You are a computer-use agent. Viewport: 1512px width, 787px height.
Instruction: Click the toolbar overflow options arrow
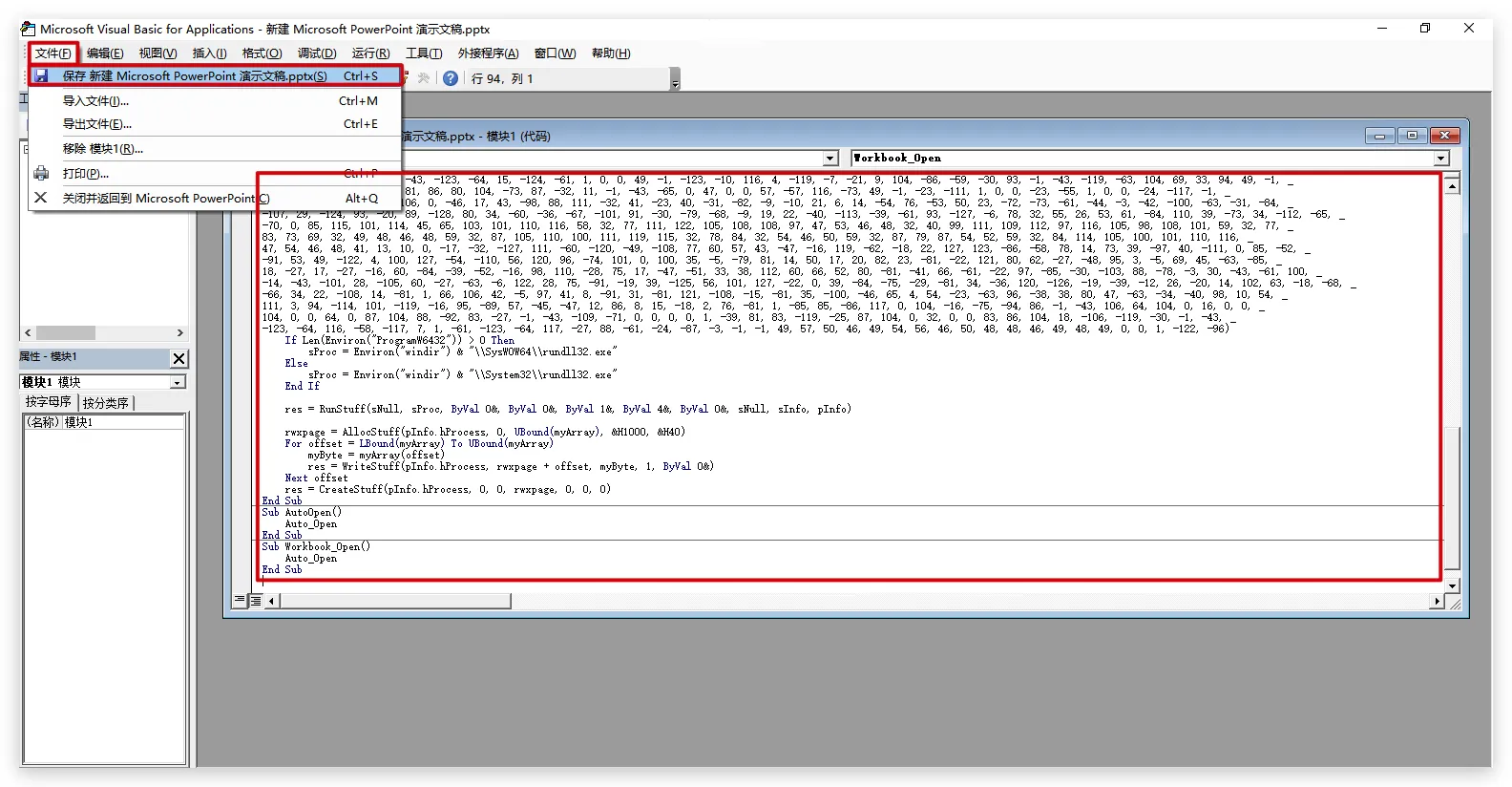click(676, 80)
